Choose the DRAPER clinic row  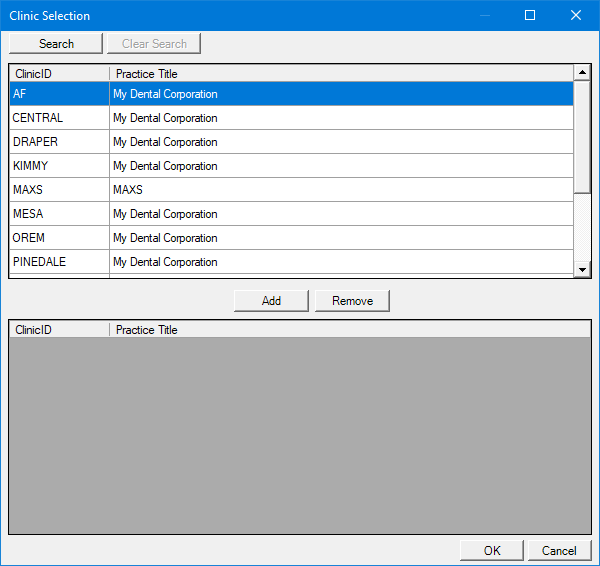click(290, 142)
